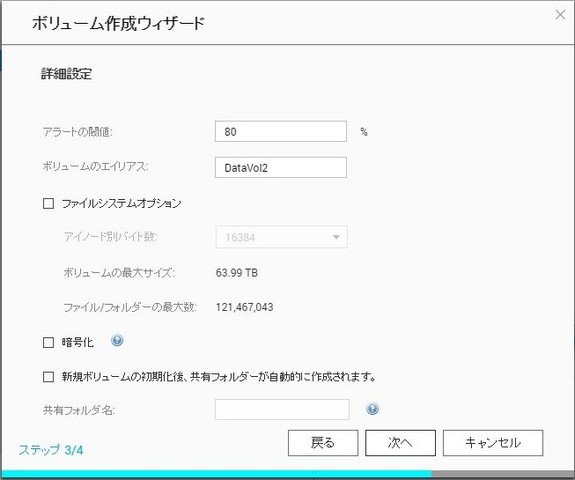The width and height of the screenshot is (575, 480).
Task: Open the アイノード別バイト数 dropdown showing 16384
Action: coord(281,237)
